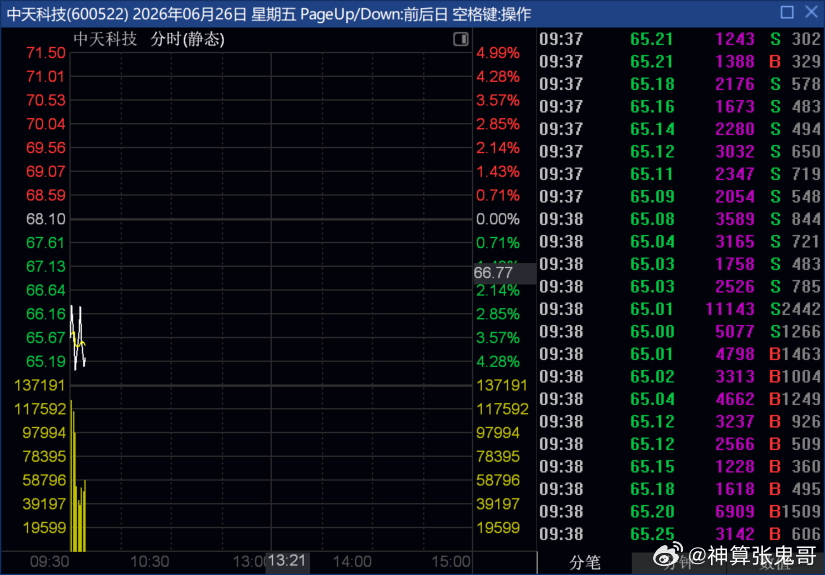Select the 65.19 bottom price label
Screen dimensions: 825x575
[x=46, y=361]
